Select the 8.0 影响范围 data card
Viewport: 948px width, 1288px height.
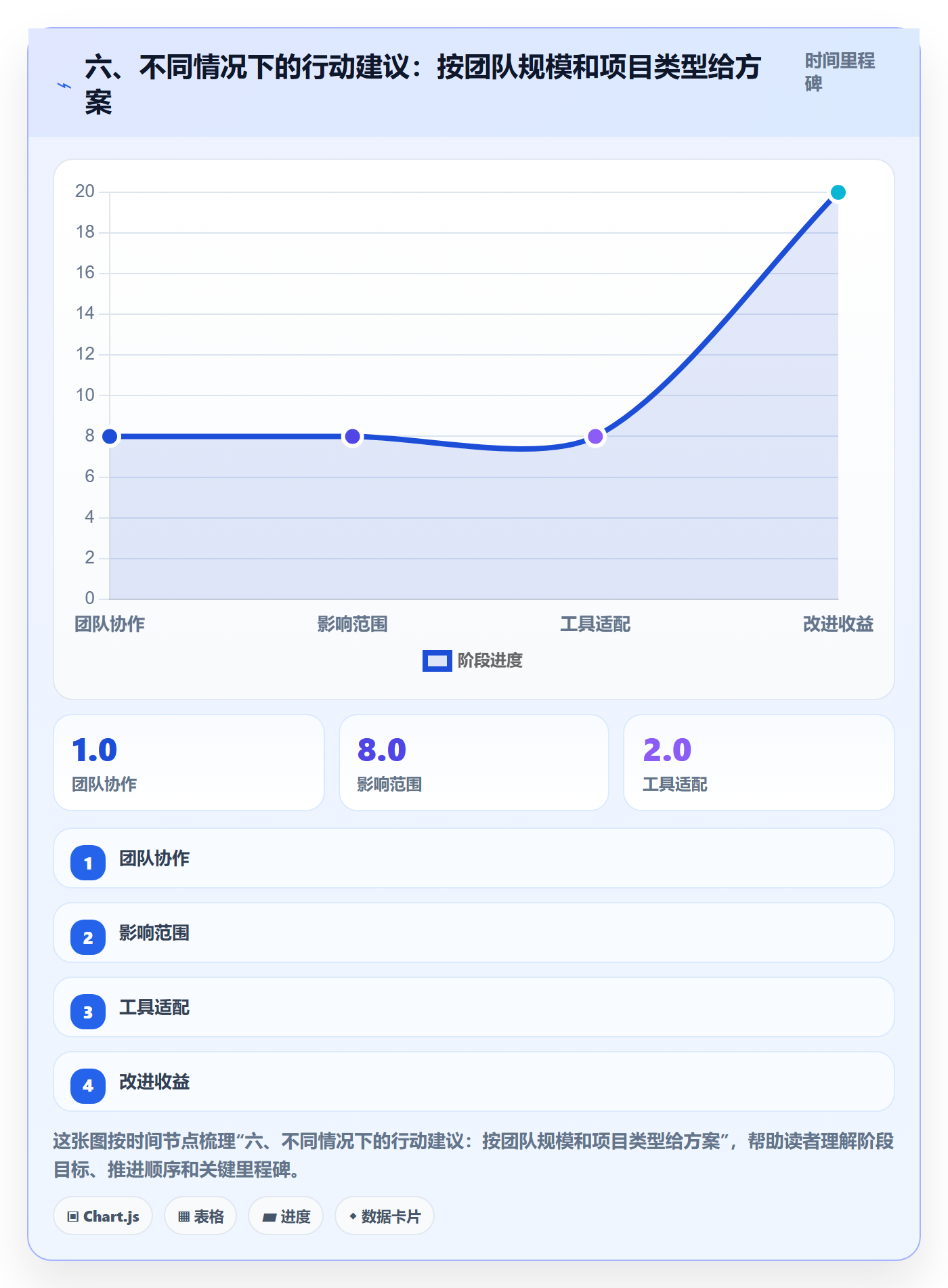click(x=474, y=763)
